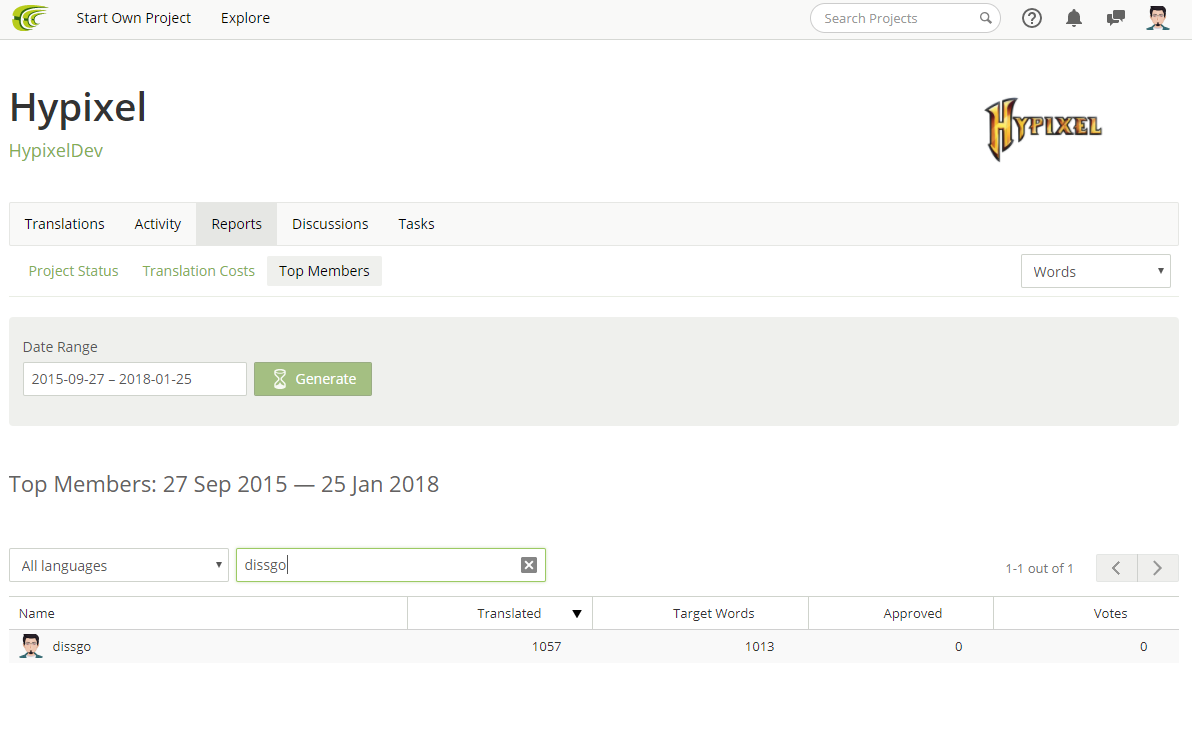Click the Generate button
The width and height of the screenshot is (1192, 730).
coord(312,379)
